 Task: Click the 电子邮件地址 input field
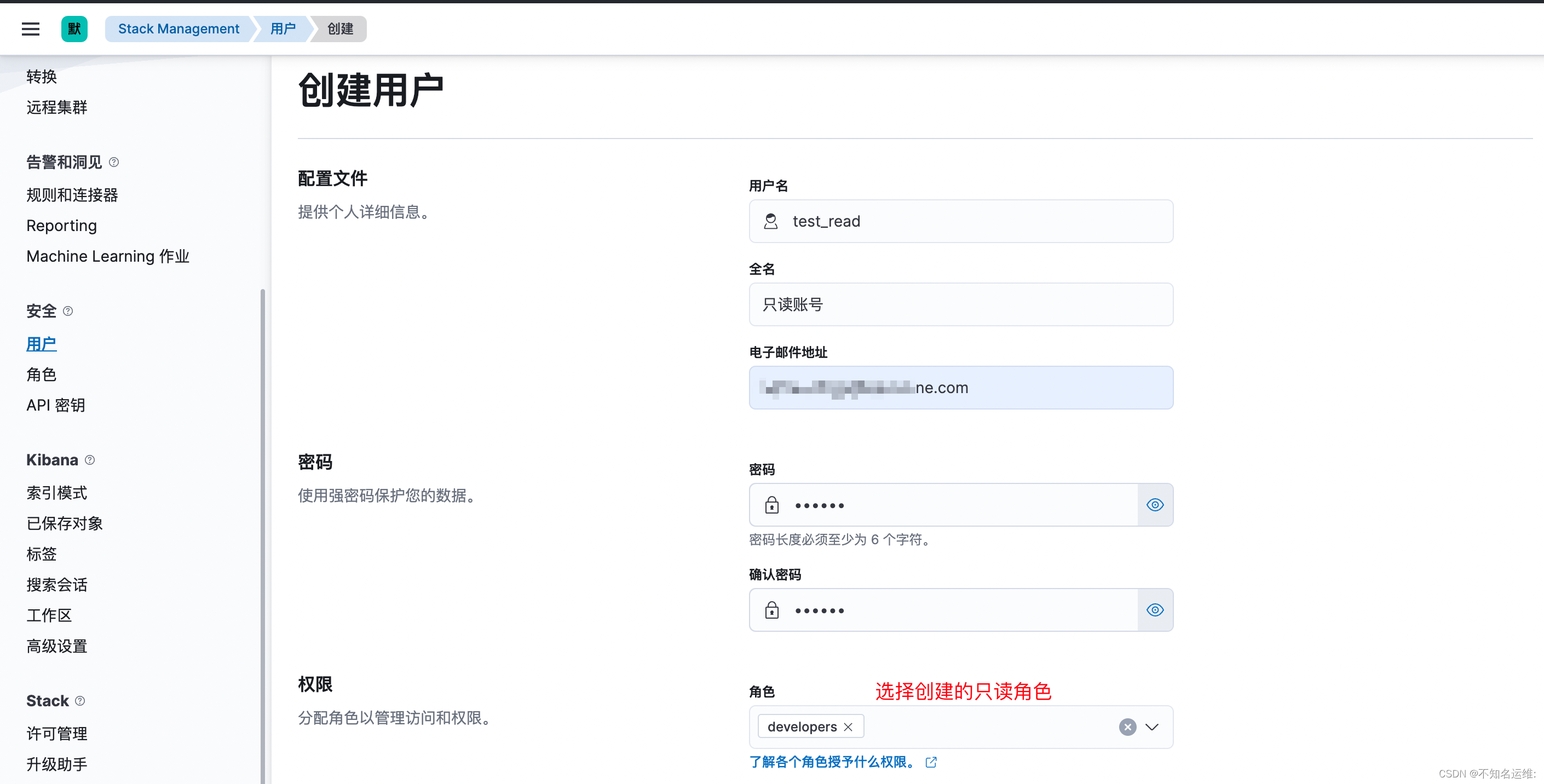click(x=960, y=388)
